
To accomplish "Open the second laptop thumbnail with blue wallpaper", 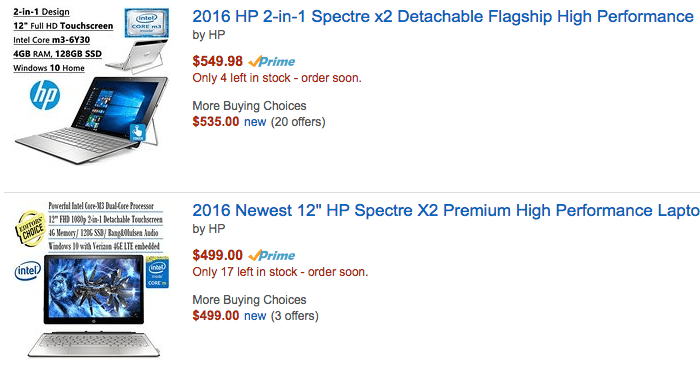I will (92, 280).
